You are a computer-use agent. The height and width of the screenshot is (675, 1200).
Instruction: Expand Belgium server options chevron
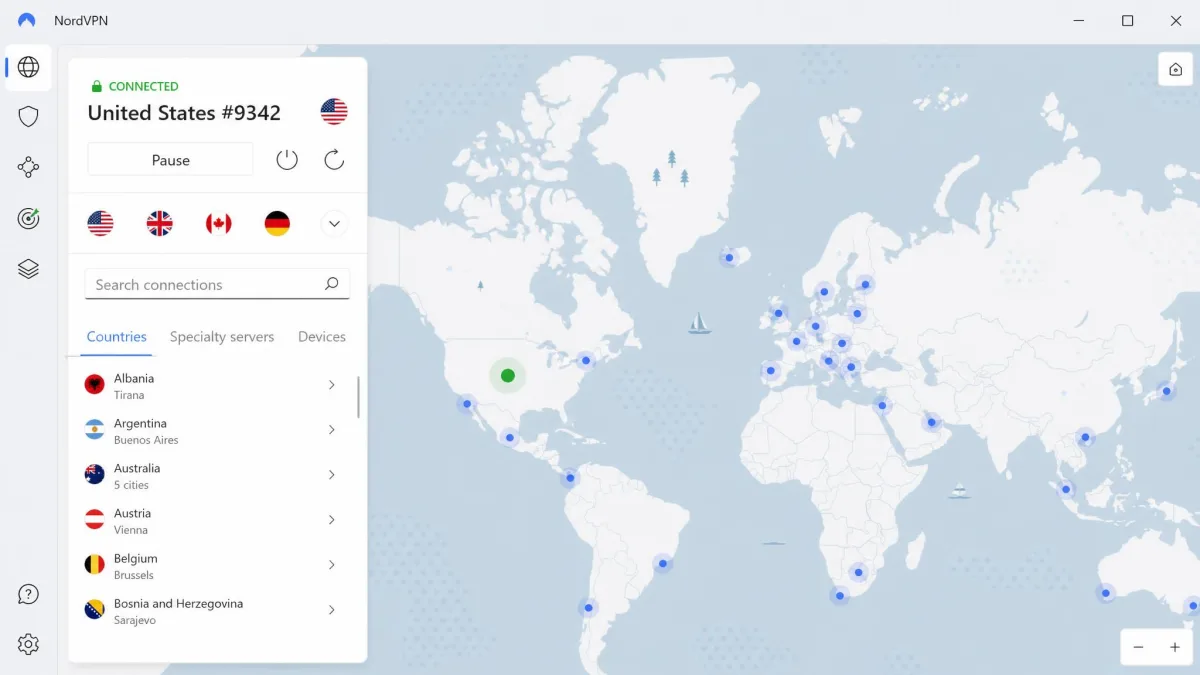(331, 565)
